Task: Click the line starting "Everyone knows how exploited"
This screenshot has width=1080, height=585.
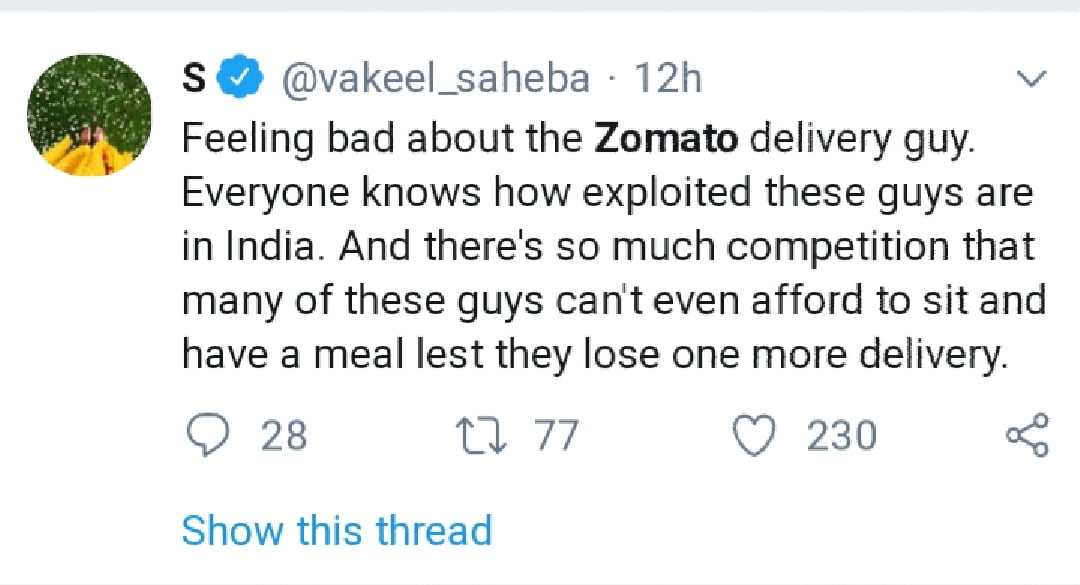Action: coord(607,192)
